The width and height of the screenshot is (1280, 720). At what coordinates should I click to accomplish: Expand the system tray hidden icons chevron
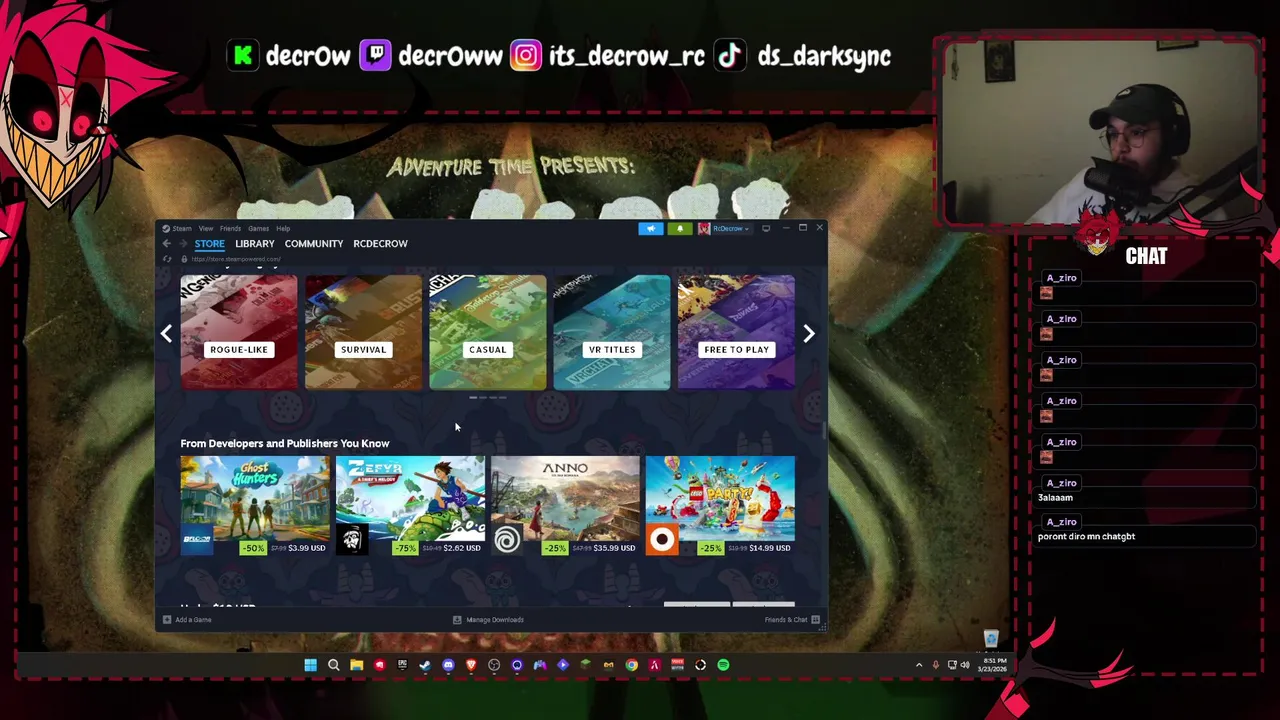click(919, 665)
